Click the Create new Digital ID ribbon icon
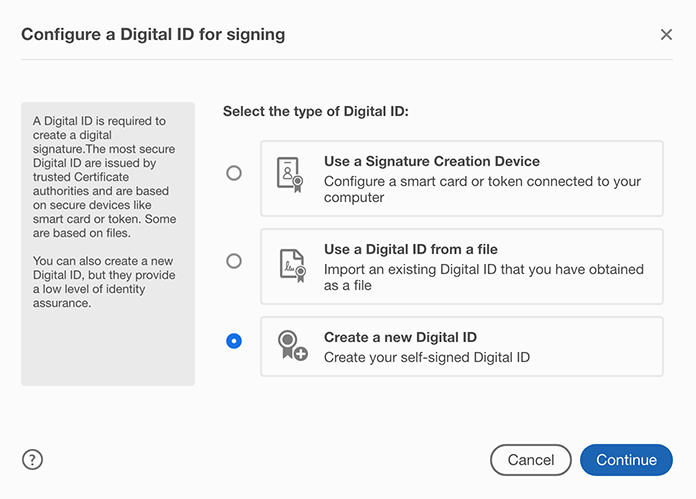Screen dimensions: 696x499 pos(293,345)
